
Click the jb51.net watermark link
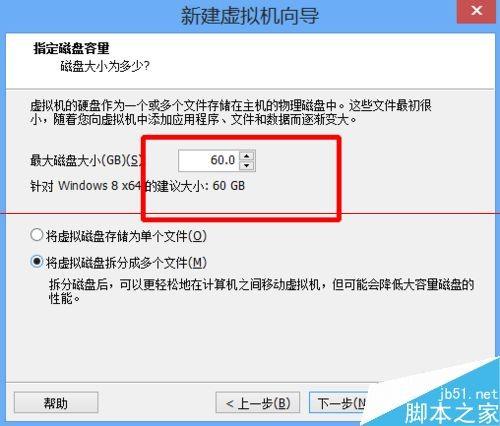(469, 395)
